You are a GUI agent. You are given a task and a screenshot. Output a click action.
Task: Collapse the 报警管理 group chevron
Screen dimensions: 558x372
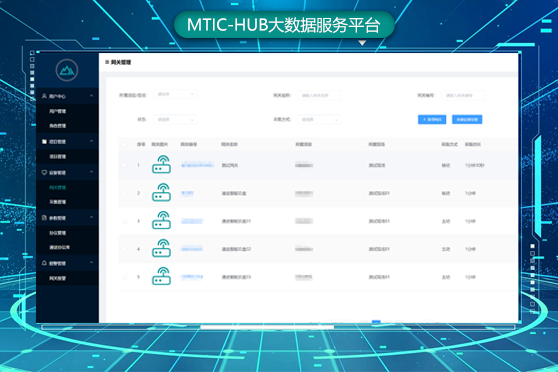click(x=91, y=262)
